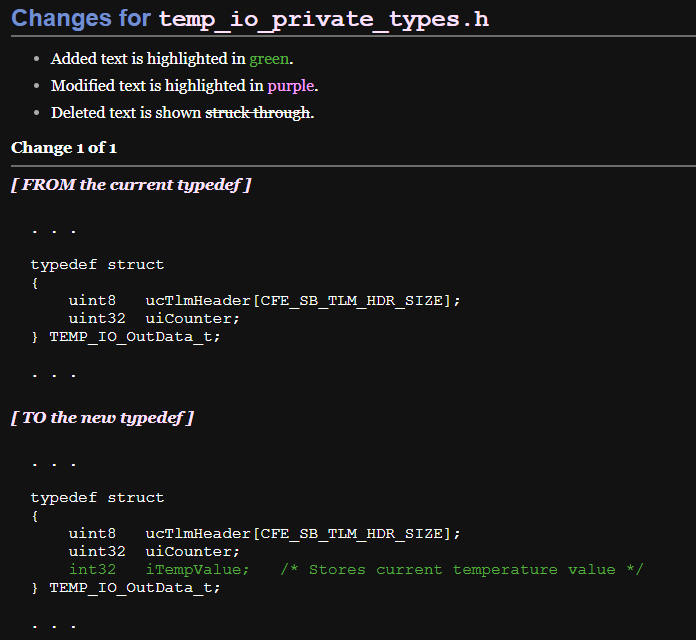Click the 'Stores current temperature value' comment

pyautogui.click(x=462, y=570)
